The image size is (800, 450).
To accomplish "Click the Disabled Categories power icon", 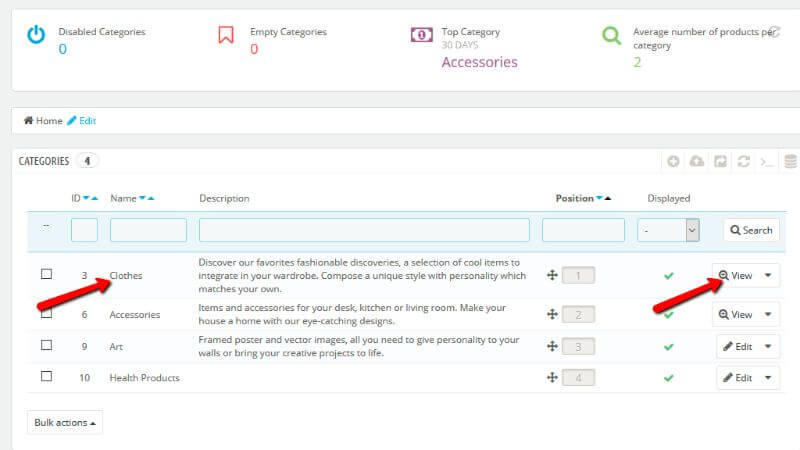I will pos(36,35).
